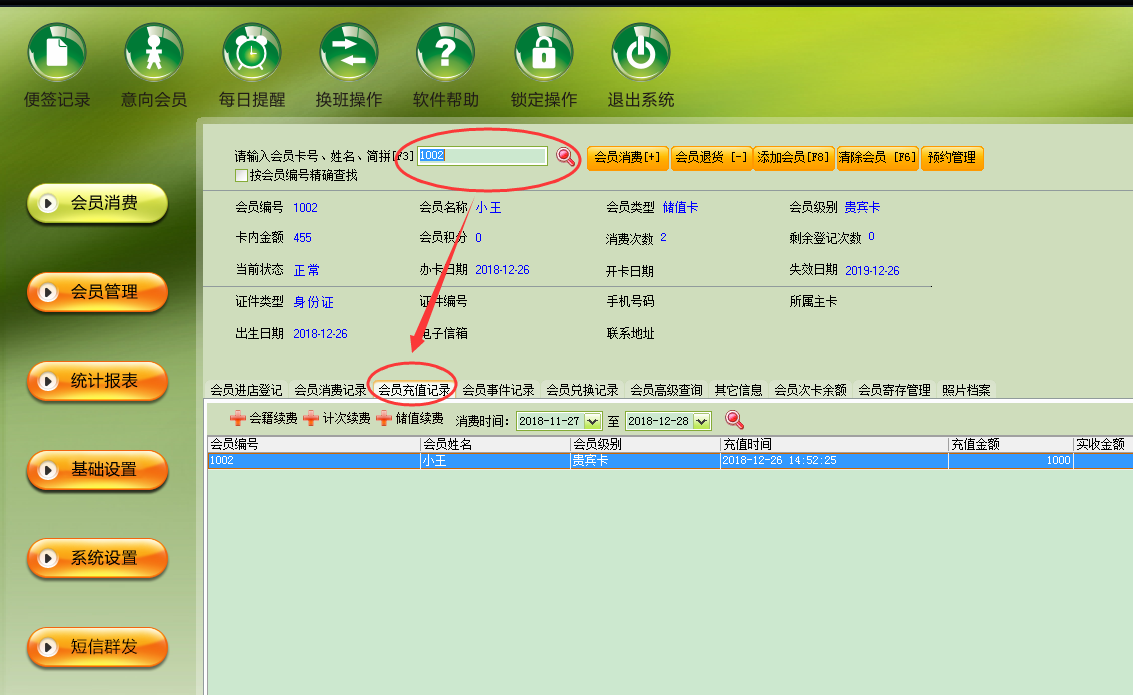Click the member card number input field
Viewport: 1133px width, 695px height.
(482, 155)
